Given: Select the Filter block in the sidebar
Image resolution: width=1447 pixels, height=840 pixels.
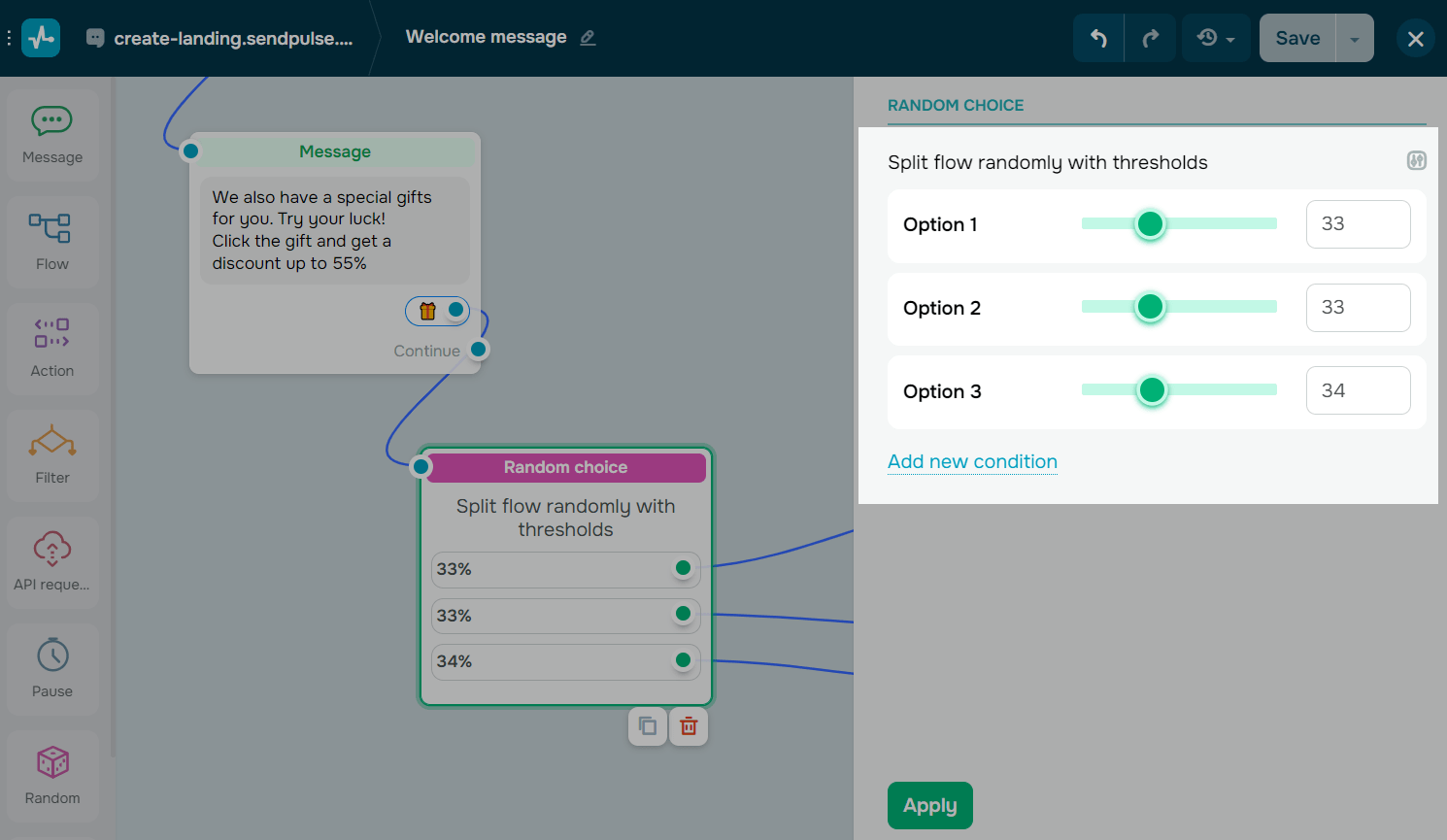Looking at the screenshot, I should (51, 454).
